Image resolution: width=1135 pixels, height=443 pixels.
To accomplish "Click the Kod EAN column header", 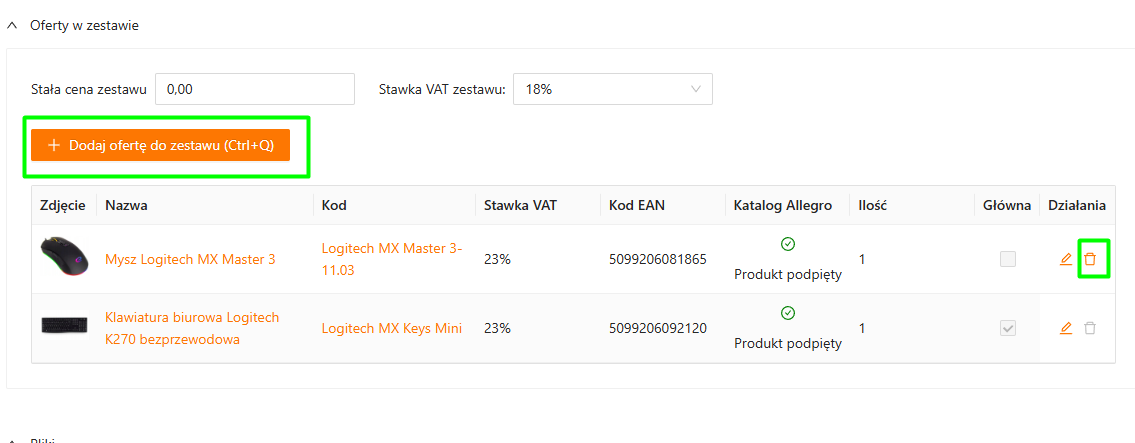I will click(636, 205).
